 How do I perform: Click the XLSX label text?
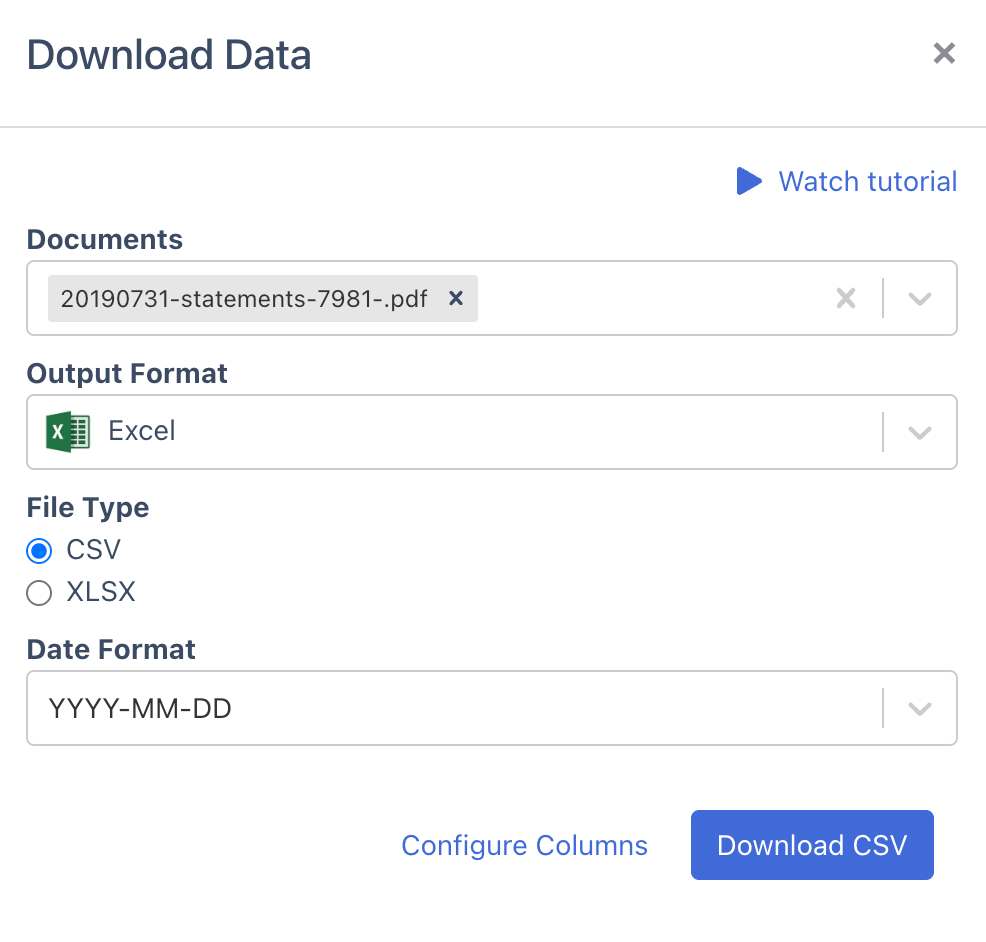99,592
